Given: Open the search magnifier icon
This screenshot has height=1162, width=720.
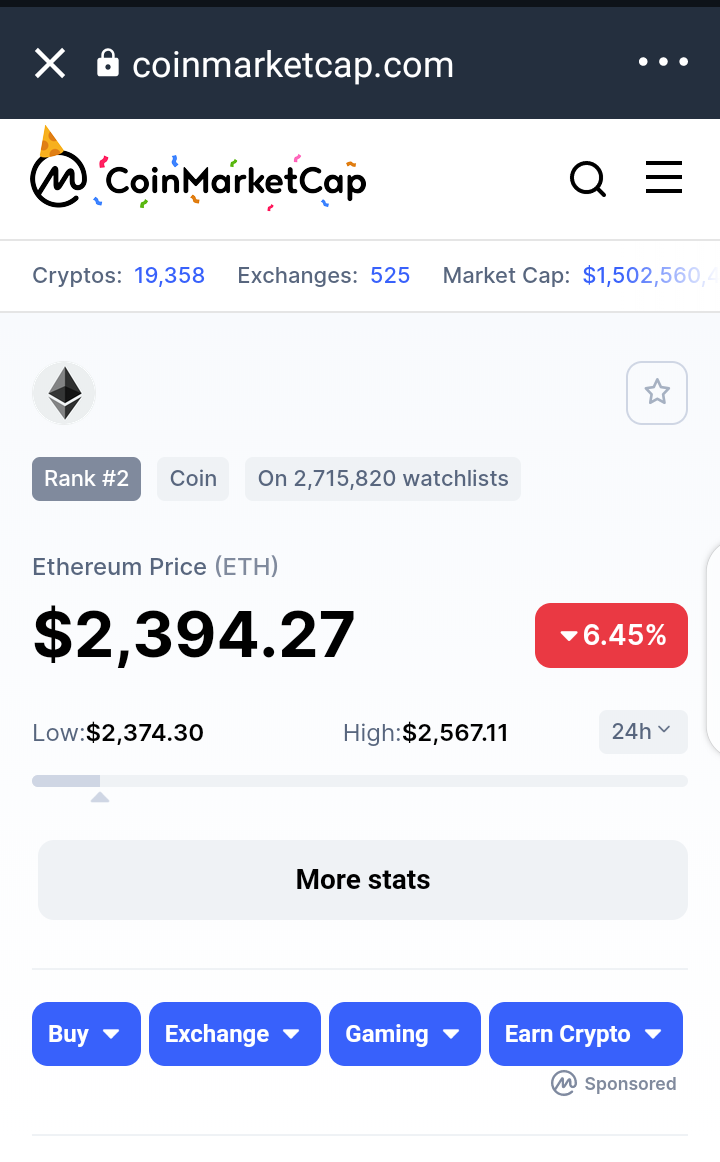Looking at the screenshot, I should coord(588,179).
